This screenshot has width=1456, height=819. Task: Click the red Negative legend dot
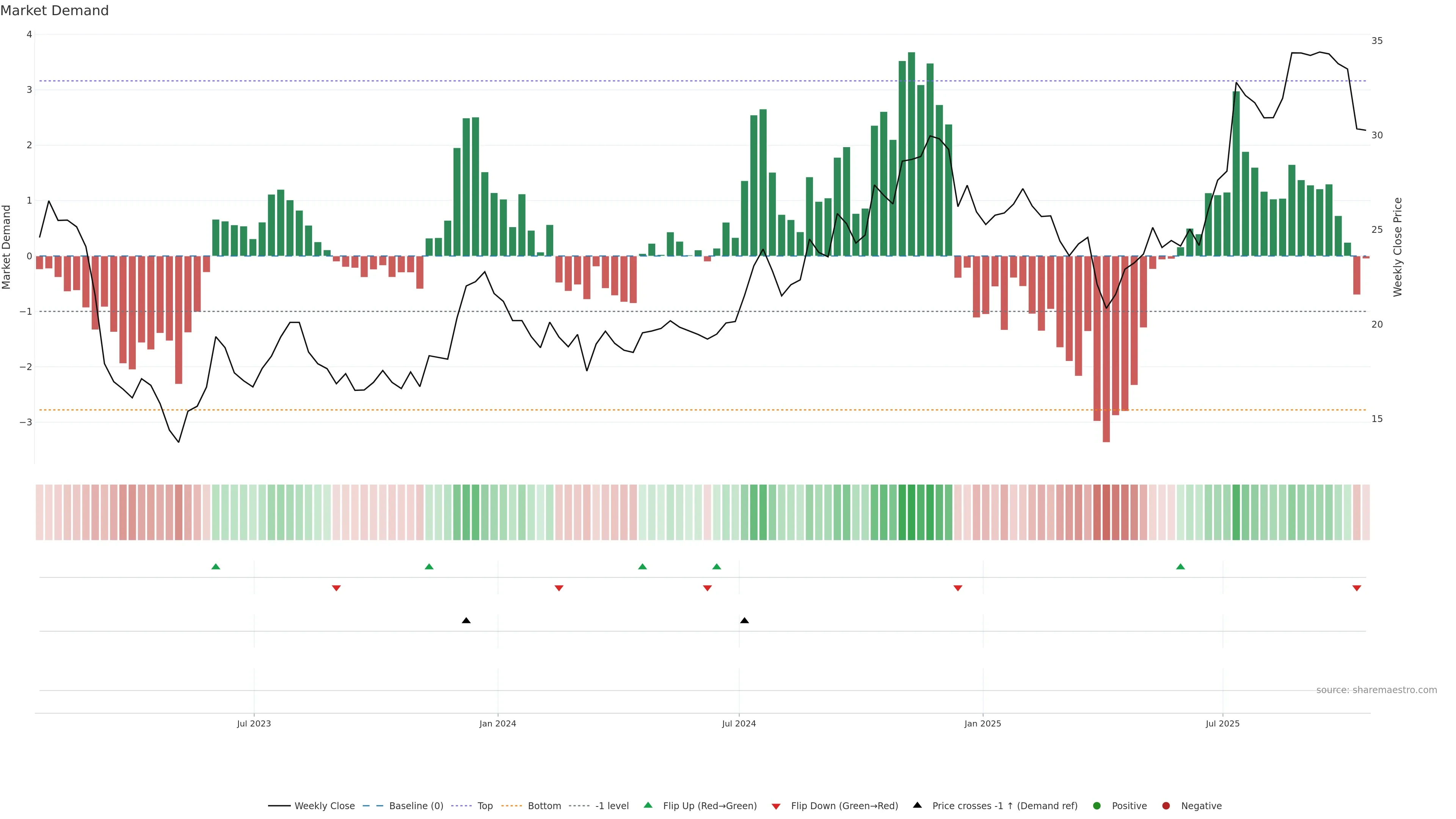[1166, 805]
